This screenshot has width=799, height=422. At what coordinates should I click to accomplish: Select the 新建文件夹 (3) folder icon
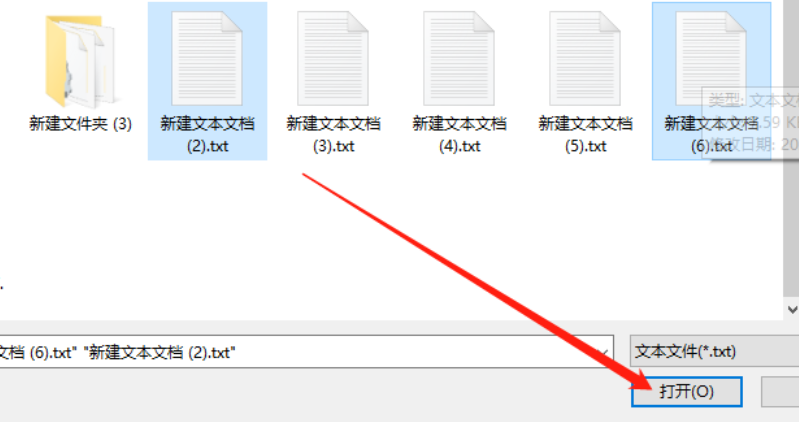coord(80,61)
